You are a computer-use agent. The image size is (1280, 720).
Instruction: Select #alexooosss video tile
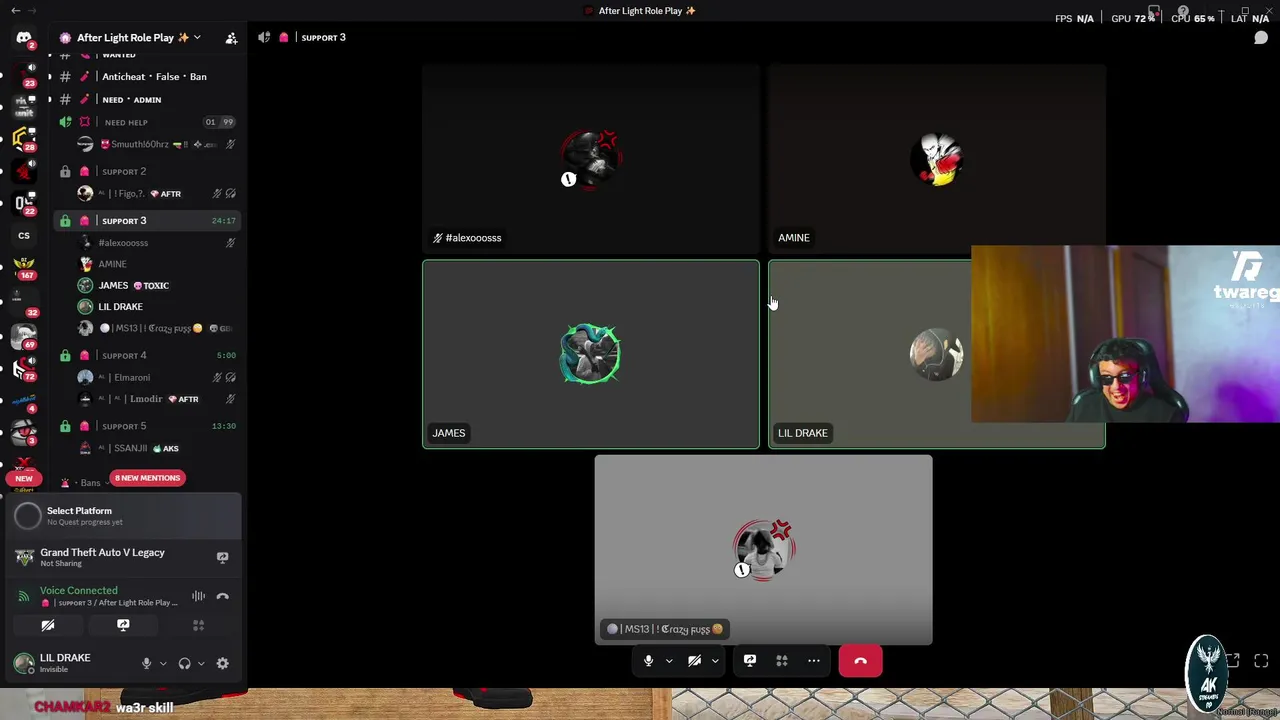pos(591,158)
